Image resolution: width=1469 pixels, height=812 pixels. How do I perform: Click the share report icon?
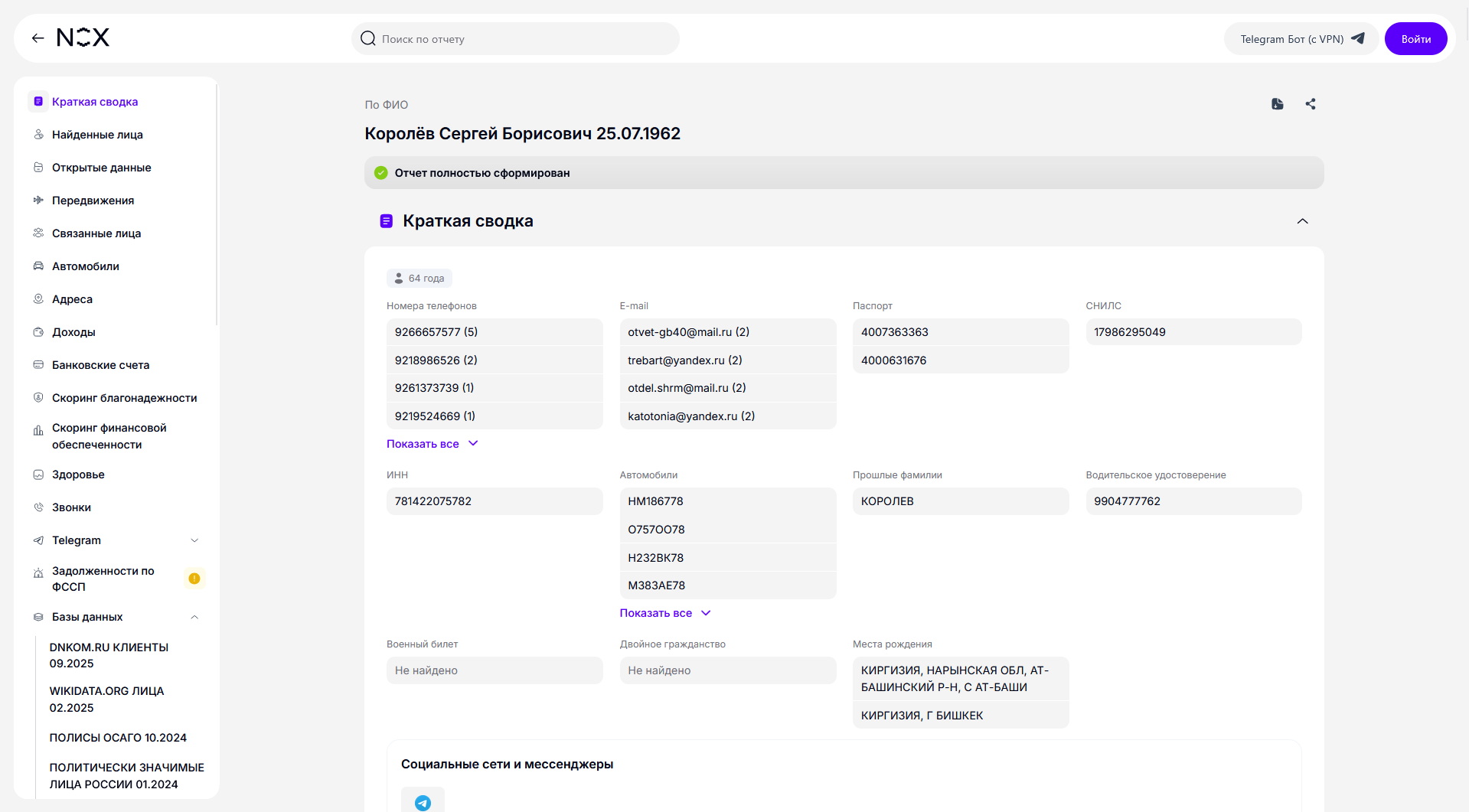pyautogui.click(x=1311, y=104)
